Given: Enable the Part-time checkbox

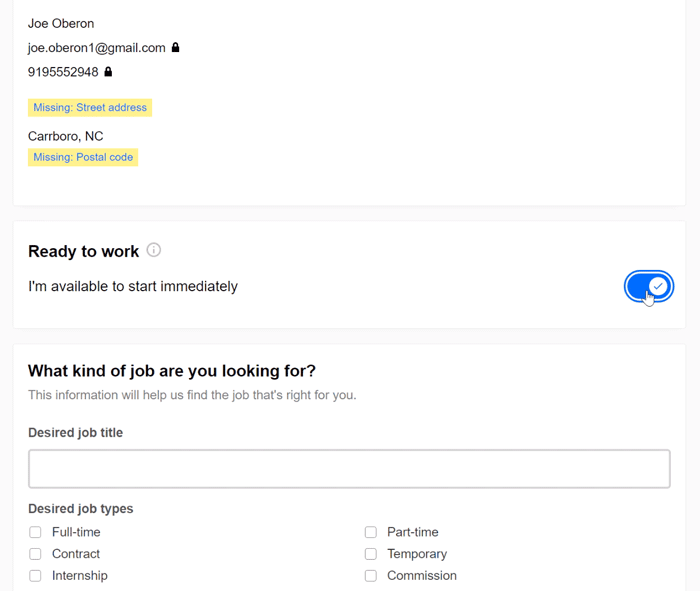Looking at the screenshot, I should click(x=370, y=532).
